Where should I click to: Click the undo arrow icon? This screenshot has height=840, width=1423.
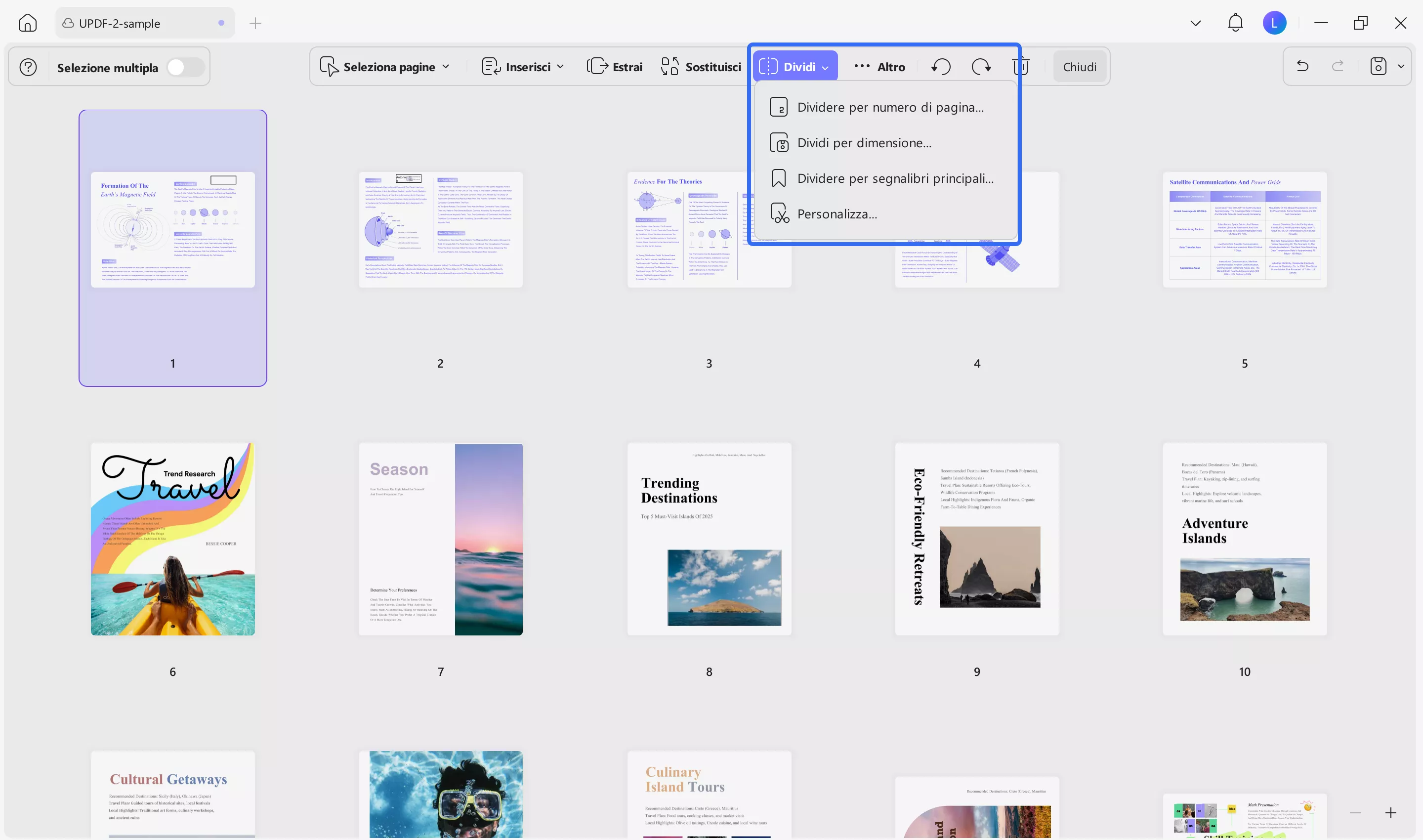pos(1302,66)
